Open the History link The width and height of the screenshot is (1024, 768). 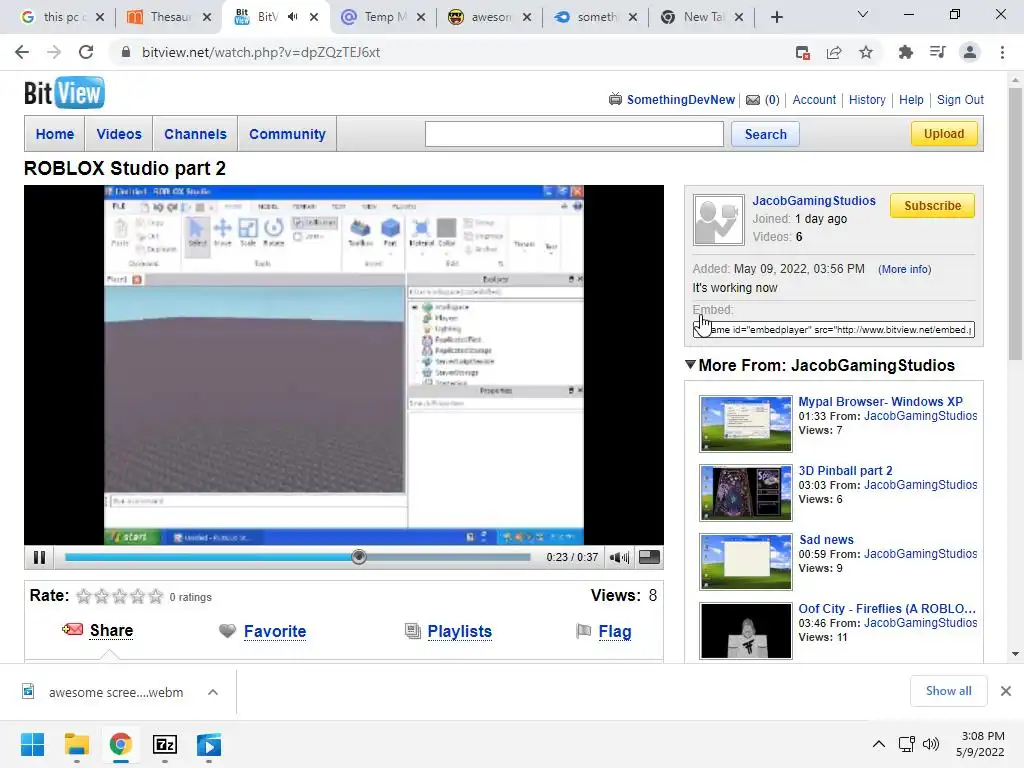pyautogui.click(x=867, y=100)
